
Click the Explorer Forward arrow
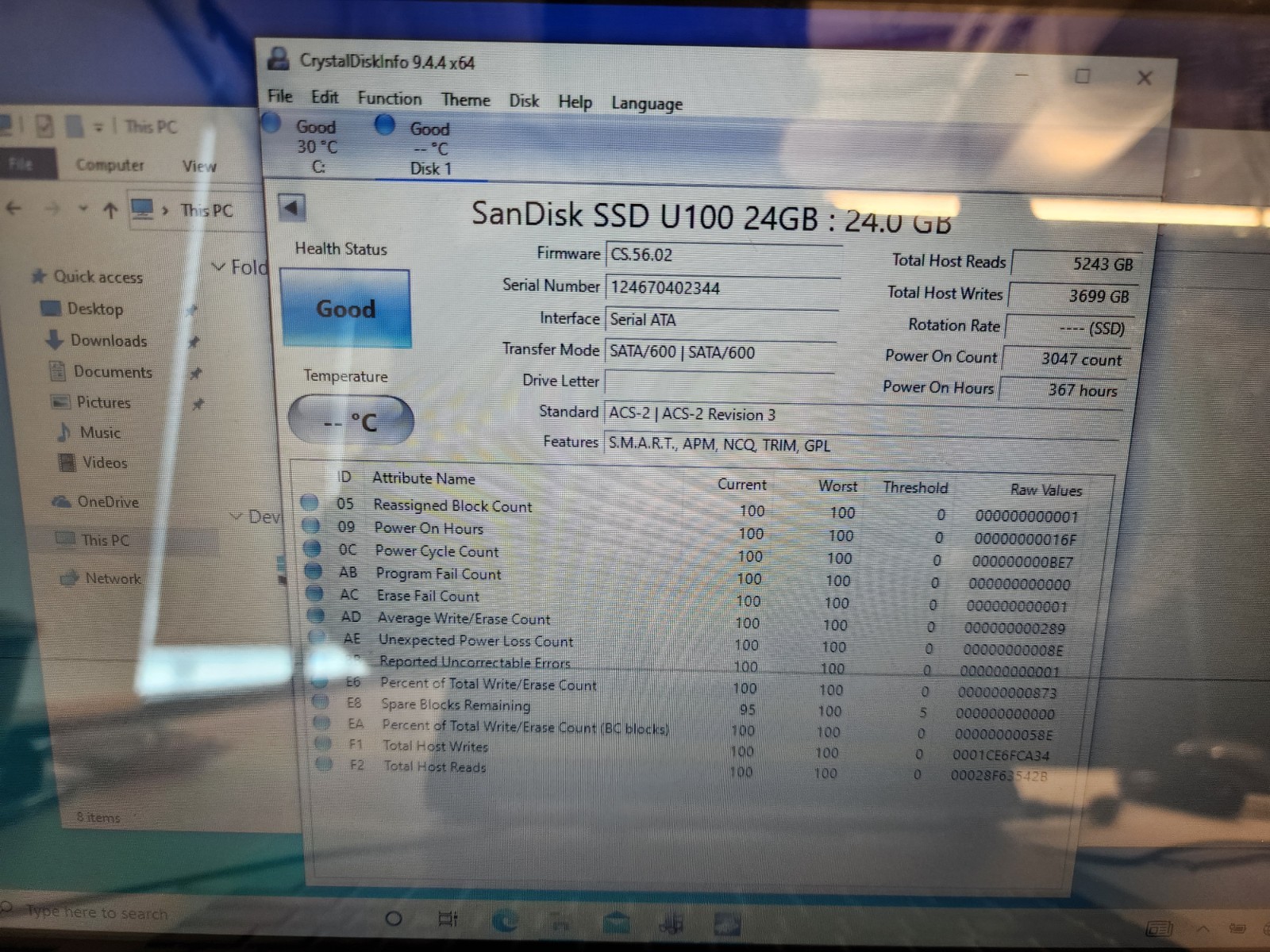coord(52,209)
